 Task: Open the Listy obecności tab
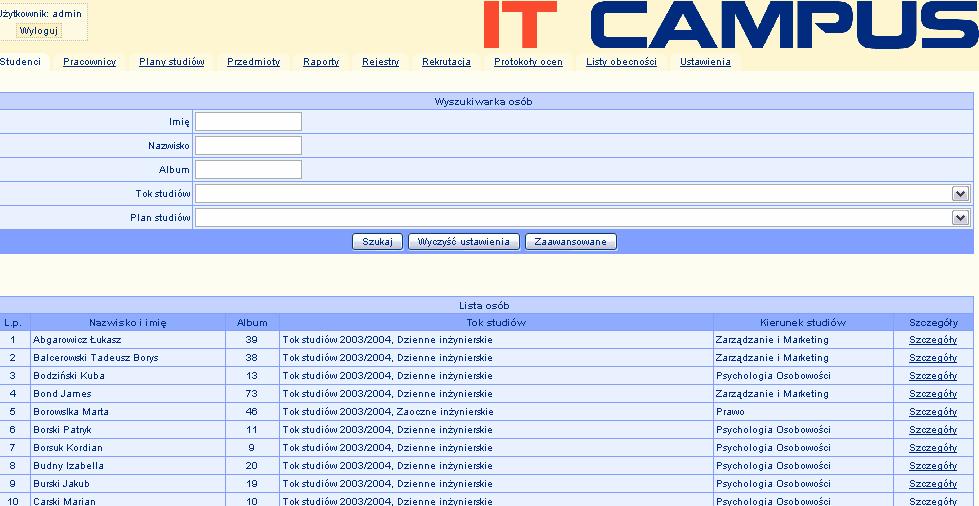click(x=621, y=62)
